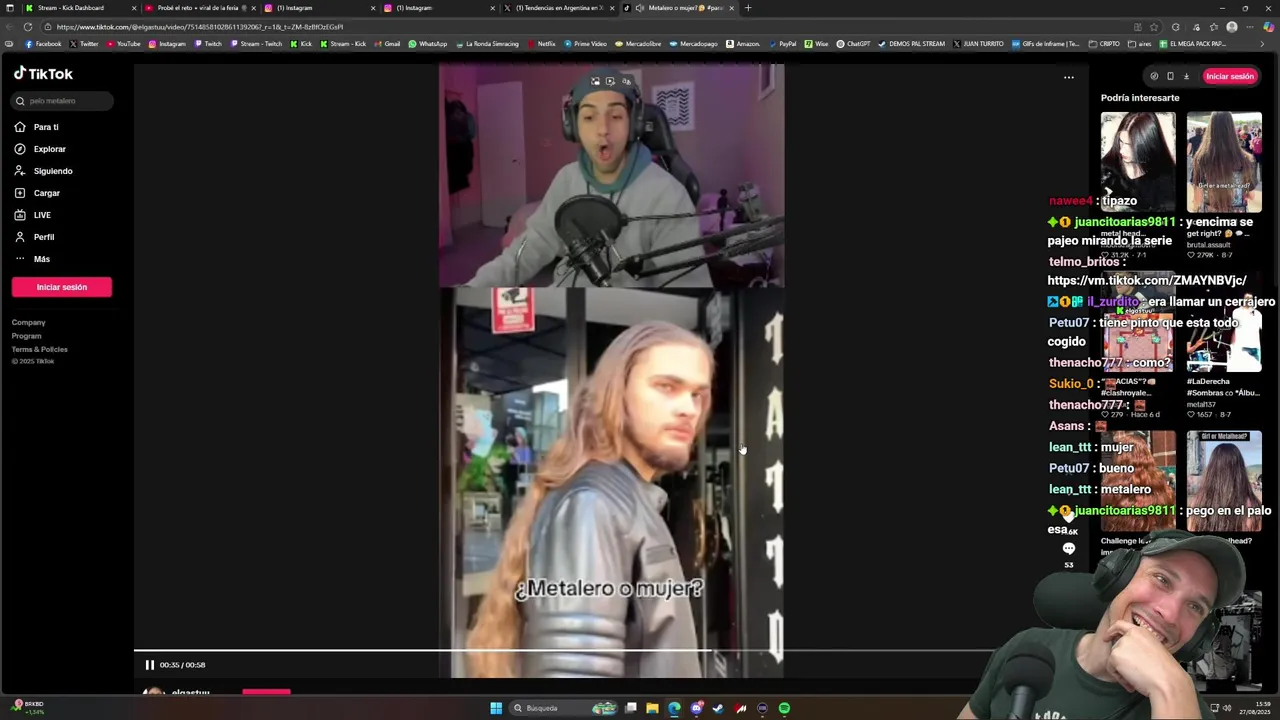Open the Netflix bookmark

coord(541,44)
